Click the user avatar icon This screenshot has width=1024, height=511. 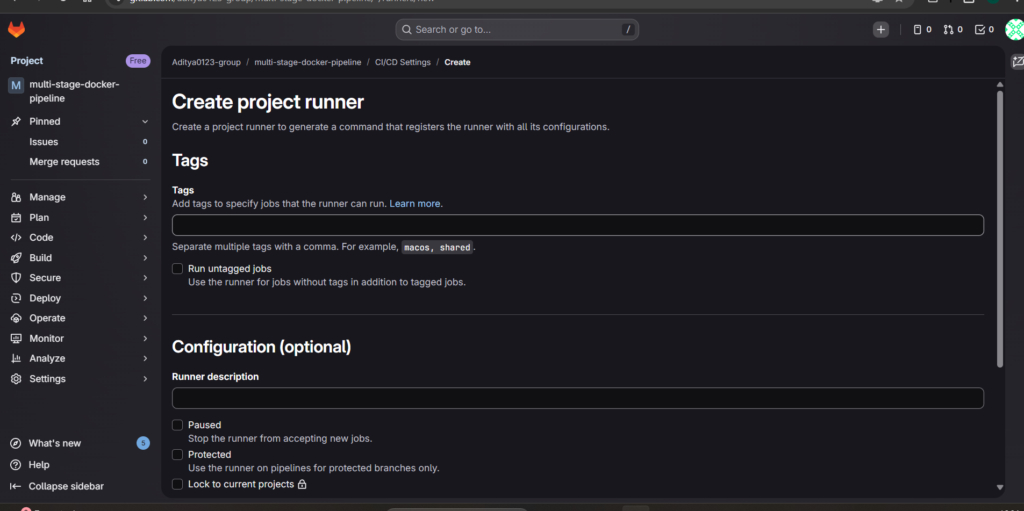[1014, 30]
